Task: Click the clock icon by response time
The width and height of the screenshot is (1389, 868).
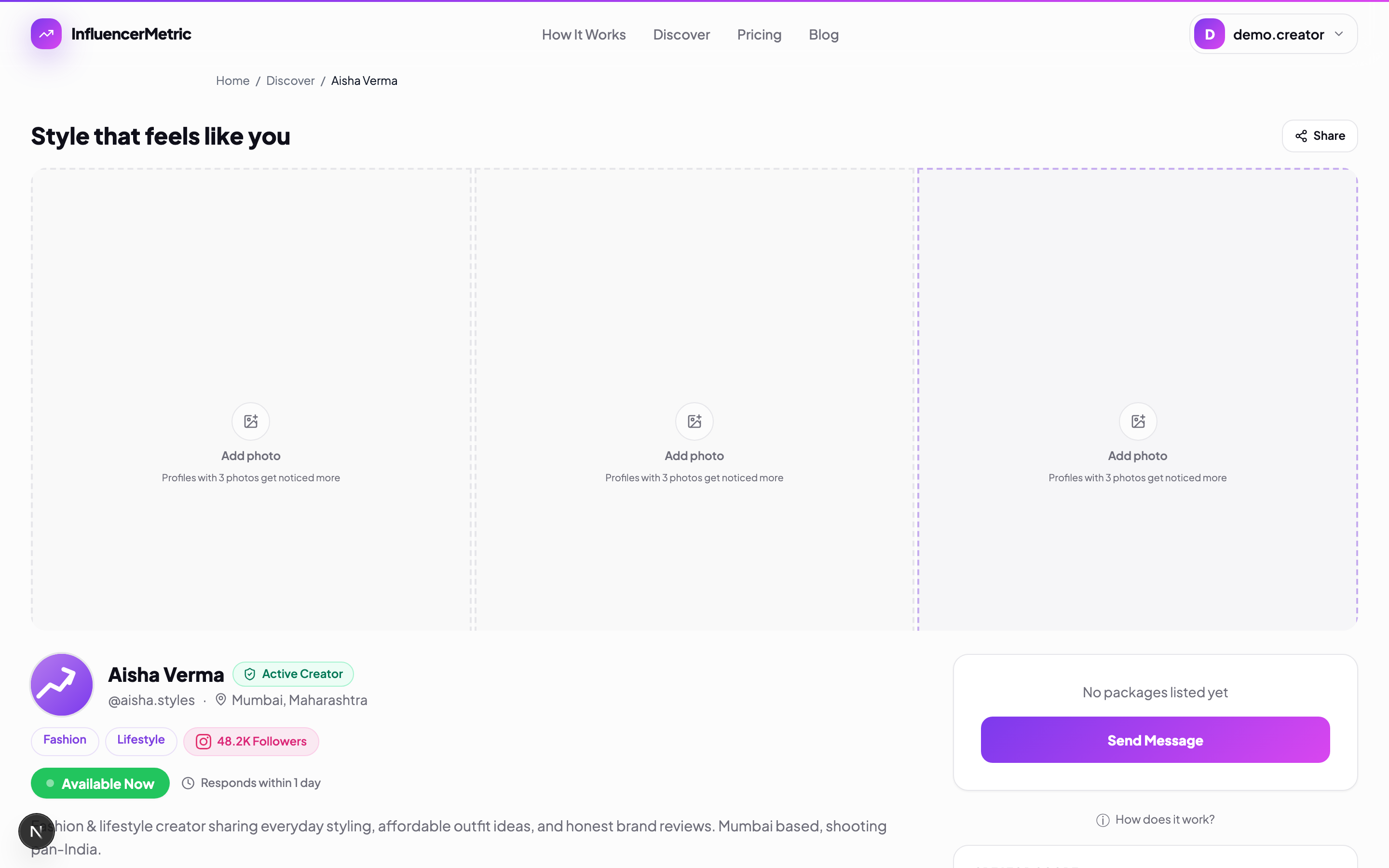Action: point(188,783)
